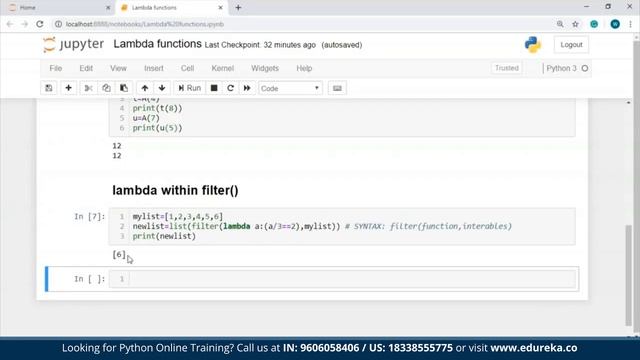Cut selected cells with the scissors icon
640x360 pixels.
(88, 88)
